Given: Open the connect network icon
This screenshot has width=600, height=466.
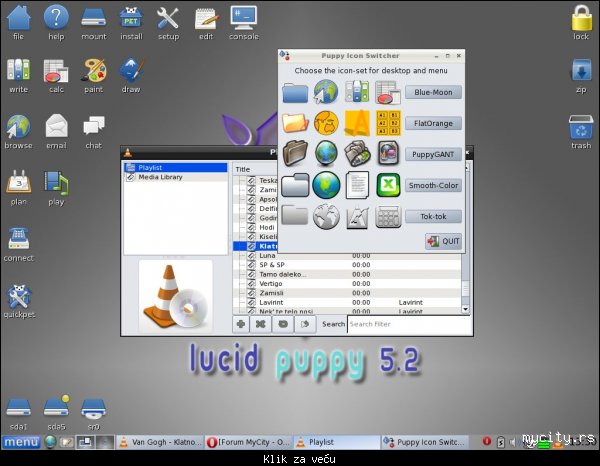Looking at the screenshot, I should 18,240.
